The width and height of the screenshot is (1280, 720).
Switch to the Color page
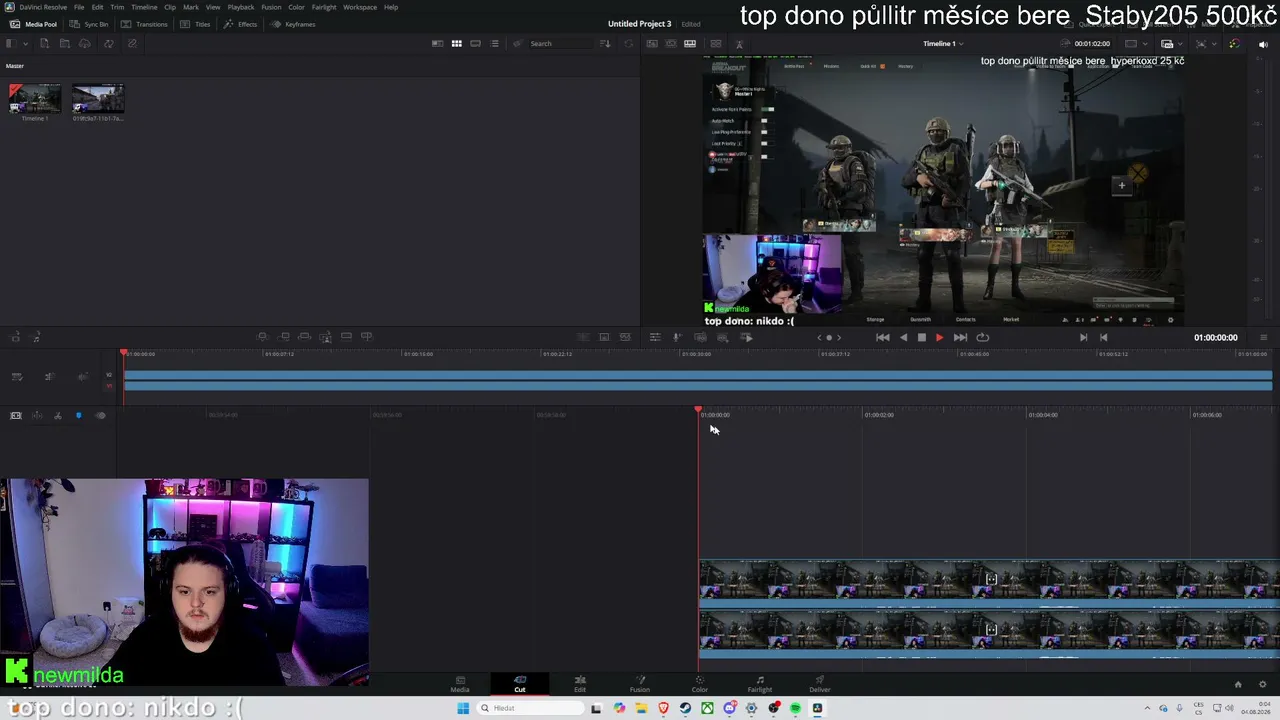pyautogui.click(x=700, y=685)
